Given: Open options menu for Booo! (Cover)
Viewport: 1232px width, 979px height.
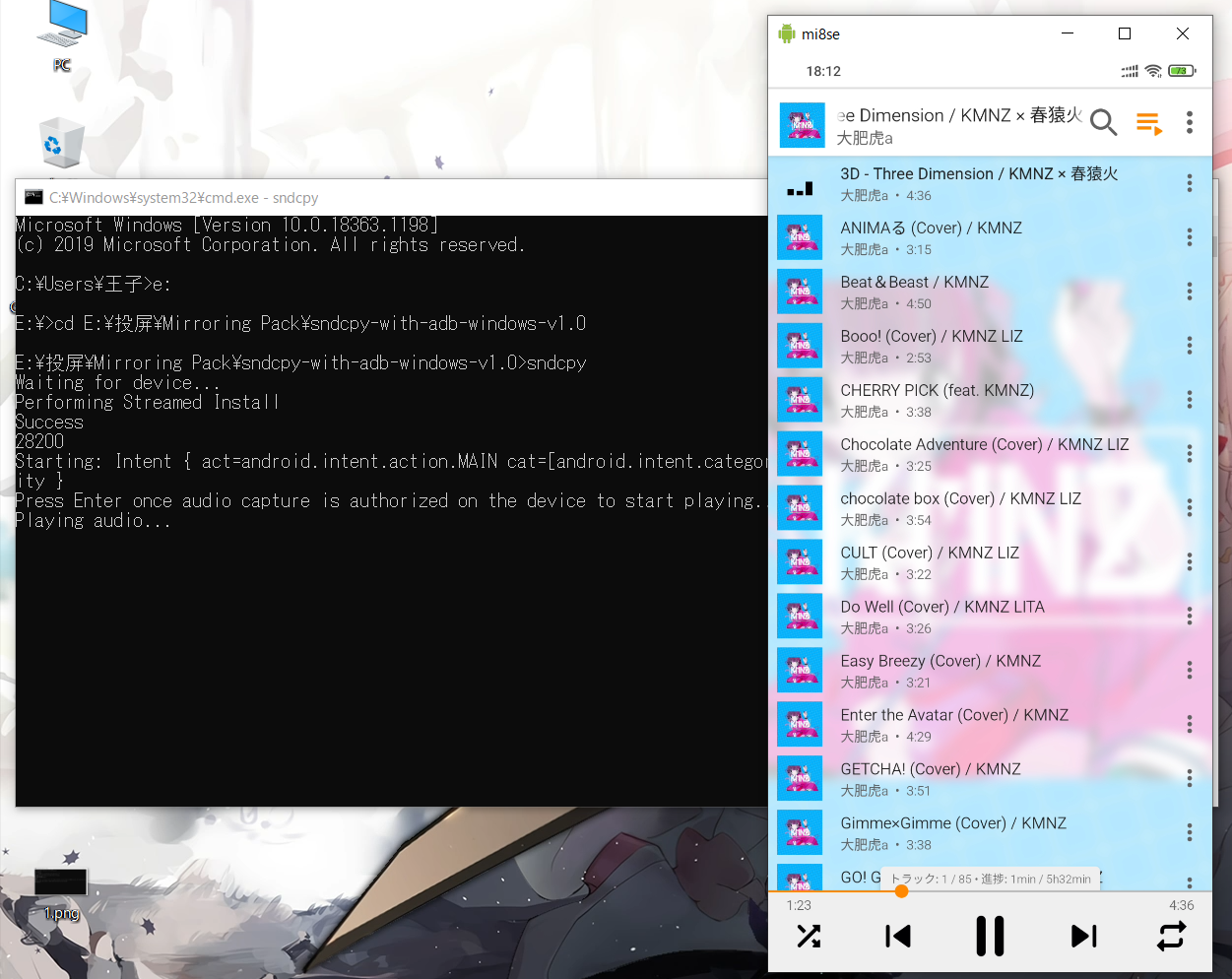Looking at the screenshot, I should pos(1189,345).
